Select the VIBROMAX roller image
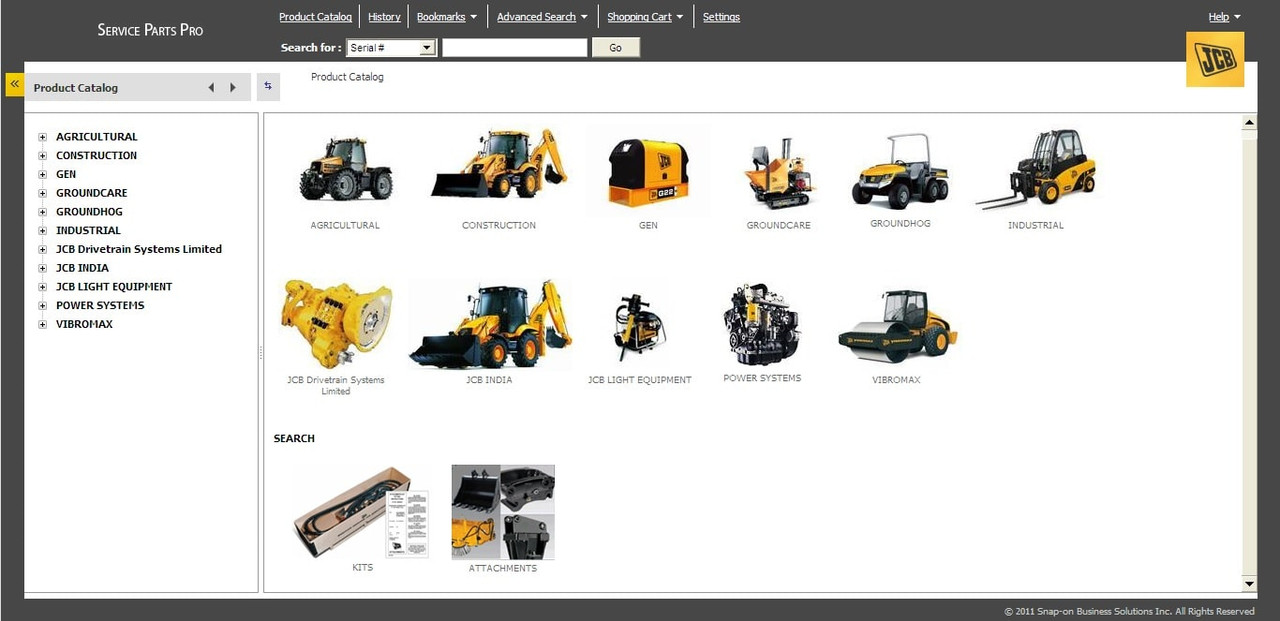Screen dimensions: 1280x621 pos(897,325)
